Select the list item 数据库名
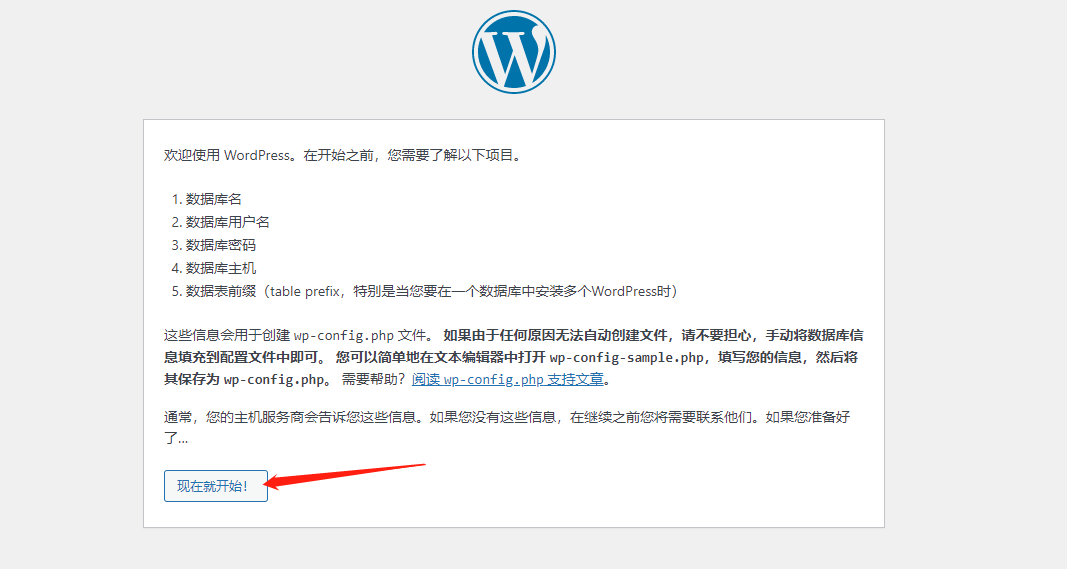 click(x=214, y=199)
